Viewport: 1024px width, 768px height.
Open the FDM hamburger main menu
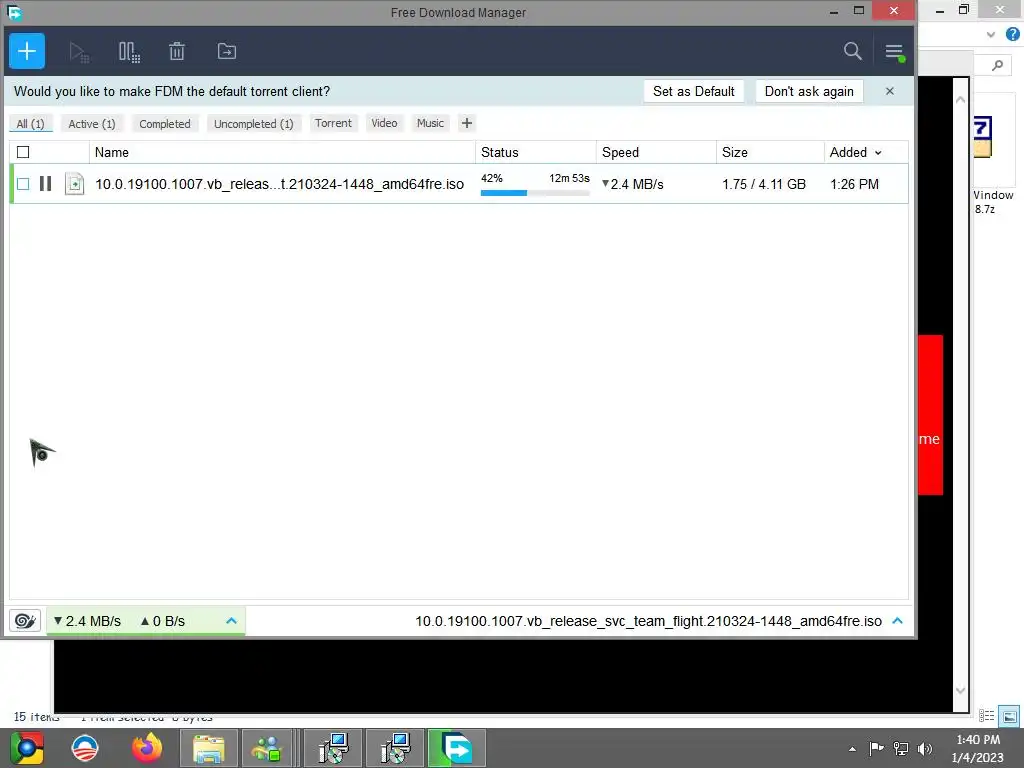tap(894, 52)
